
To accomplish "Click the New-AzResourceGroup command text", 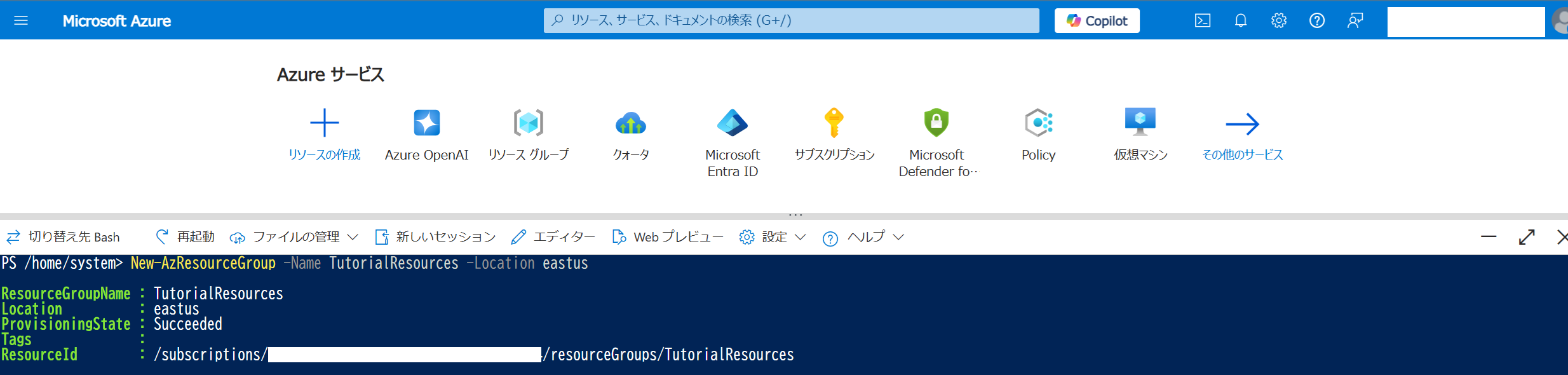I will coord(203,263).
